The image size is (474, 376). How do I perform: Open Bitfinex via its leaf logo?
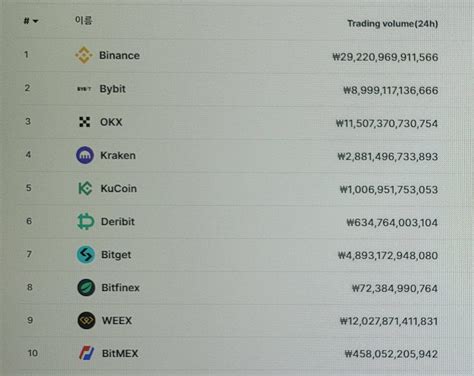(86, 288)
